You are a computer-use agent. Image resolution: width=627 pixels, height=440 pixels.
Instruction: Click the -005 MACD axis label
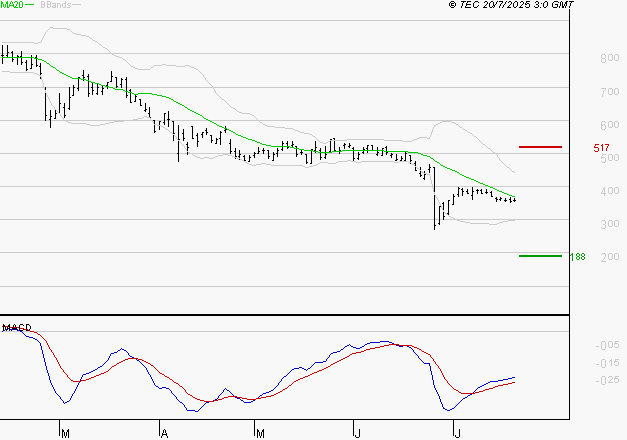pos(606,346)
